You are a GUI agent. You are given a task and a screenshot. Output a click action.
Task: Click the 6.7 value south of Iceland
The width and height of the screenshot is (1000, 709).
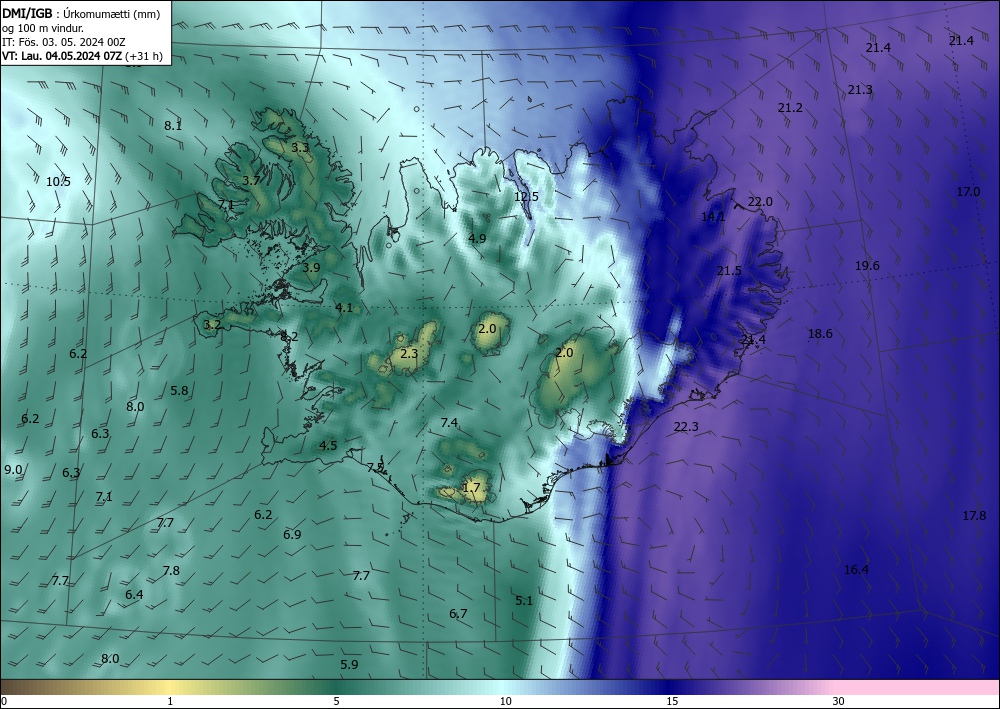pyautogui.click(x=458, y=614)
